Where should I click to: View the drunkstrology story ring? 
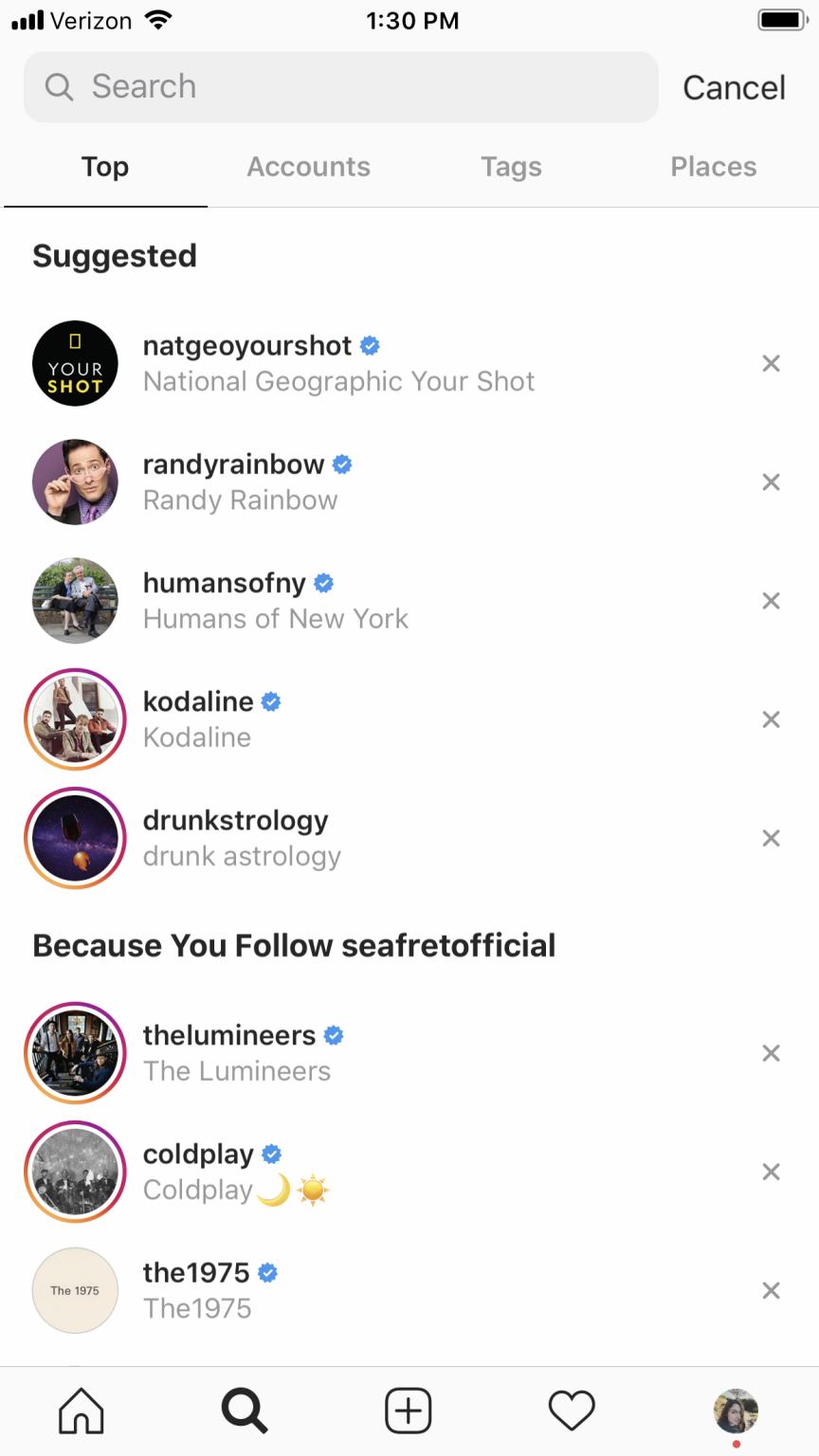[75, 838]
